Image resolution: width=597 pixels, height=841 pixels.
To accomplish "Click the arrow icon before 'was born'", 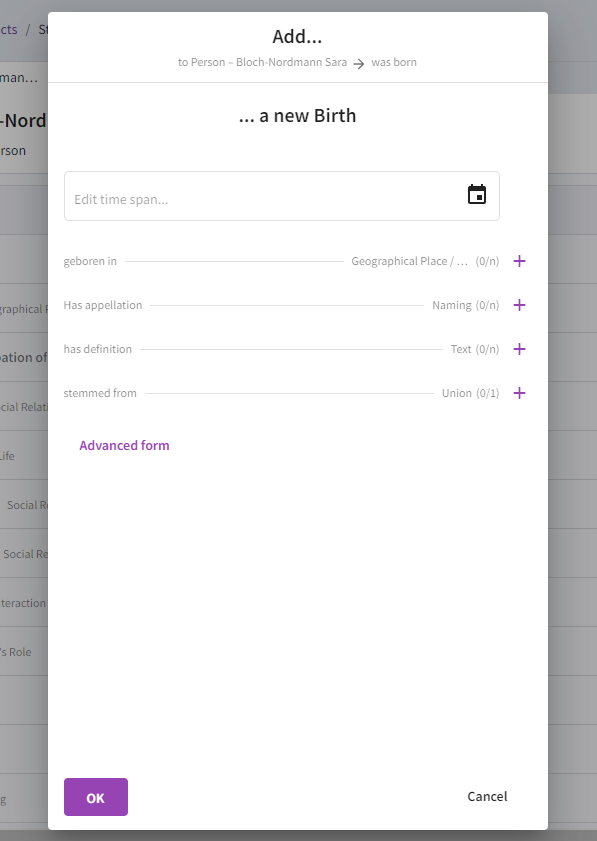I will [x=359, y=63].
